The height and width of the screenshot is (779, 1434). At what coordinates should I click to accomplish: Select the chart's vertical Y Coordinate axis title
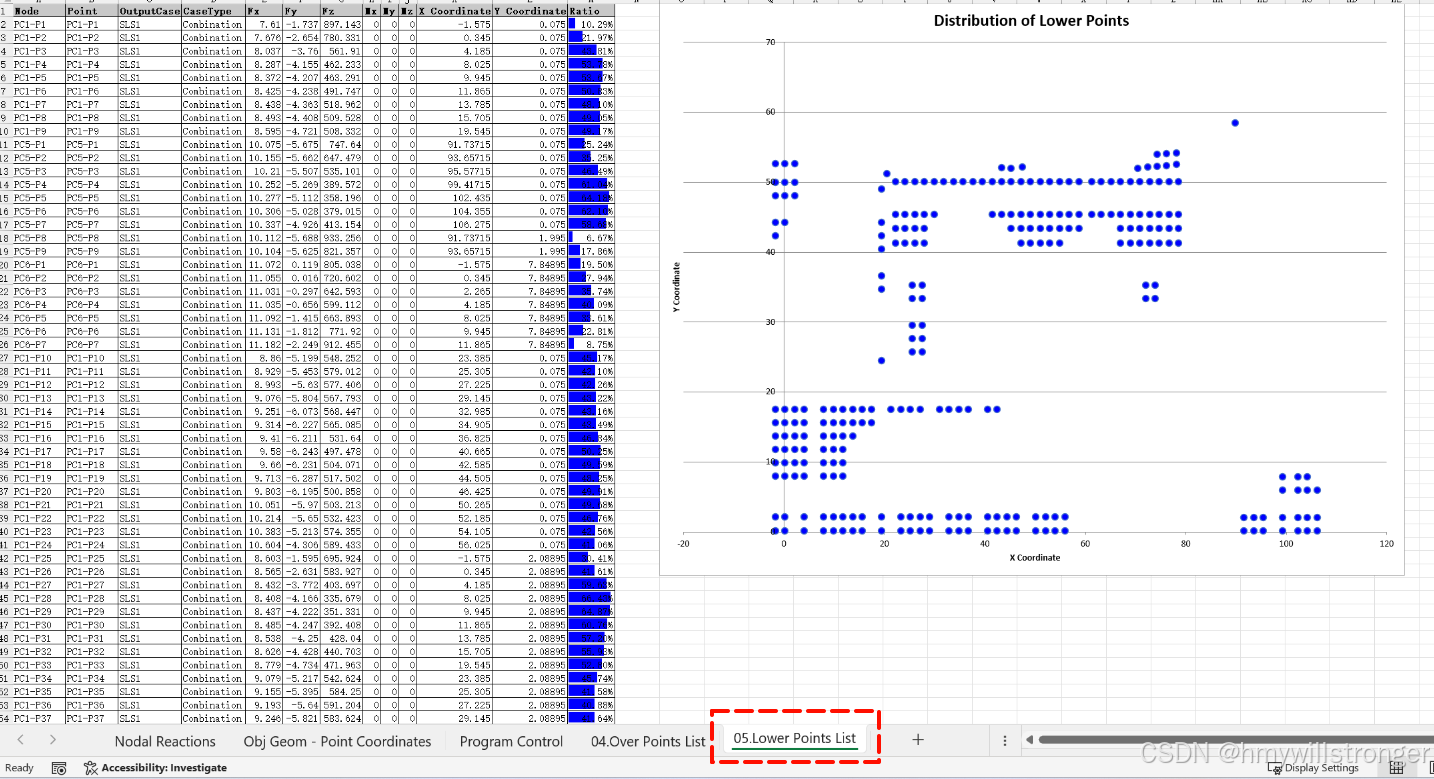pos(677,289)
